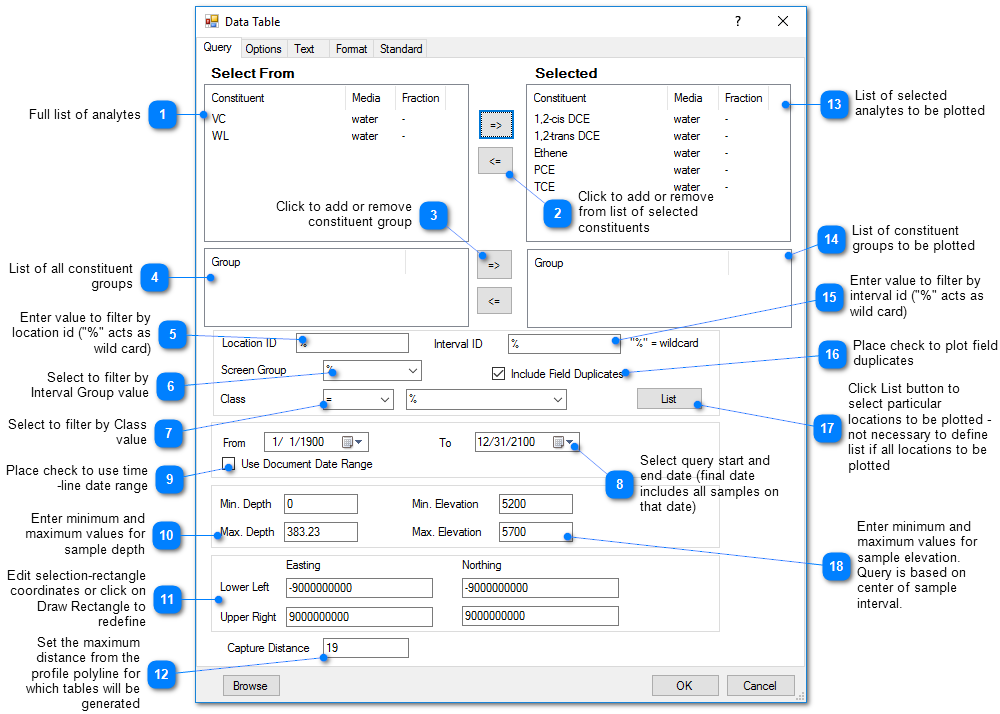This screenshot has width=1000, height=714.
Task: Confirm the query with OK
Action: coord(685,685)
